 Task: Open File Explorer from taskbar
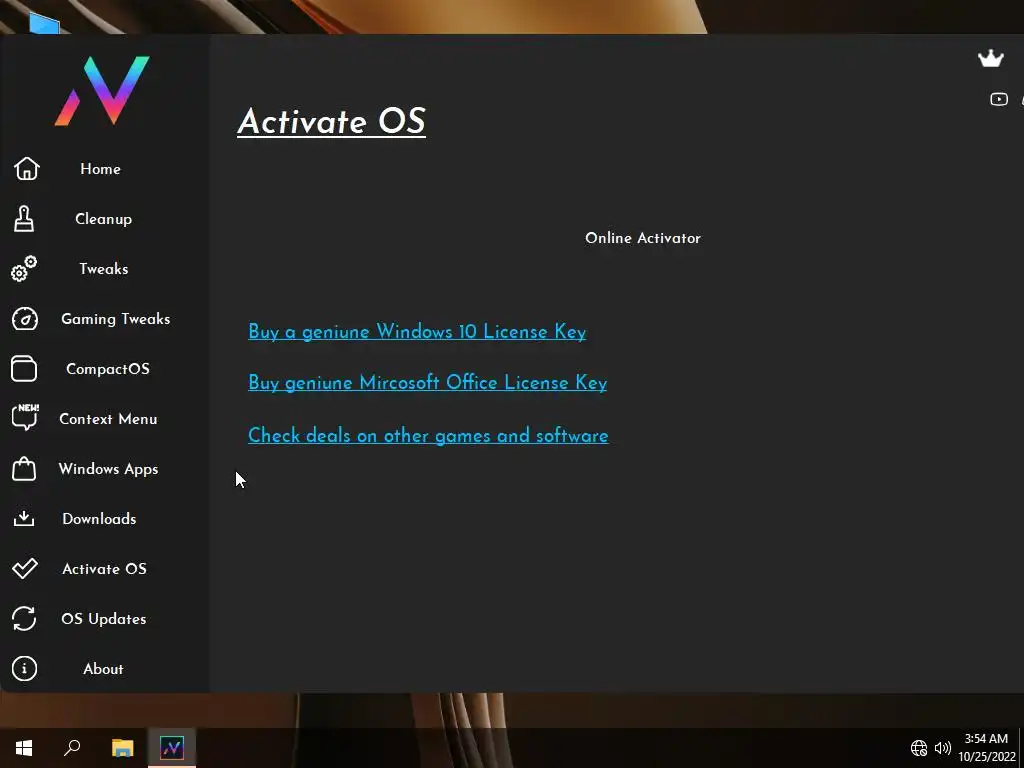(122, 748)
